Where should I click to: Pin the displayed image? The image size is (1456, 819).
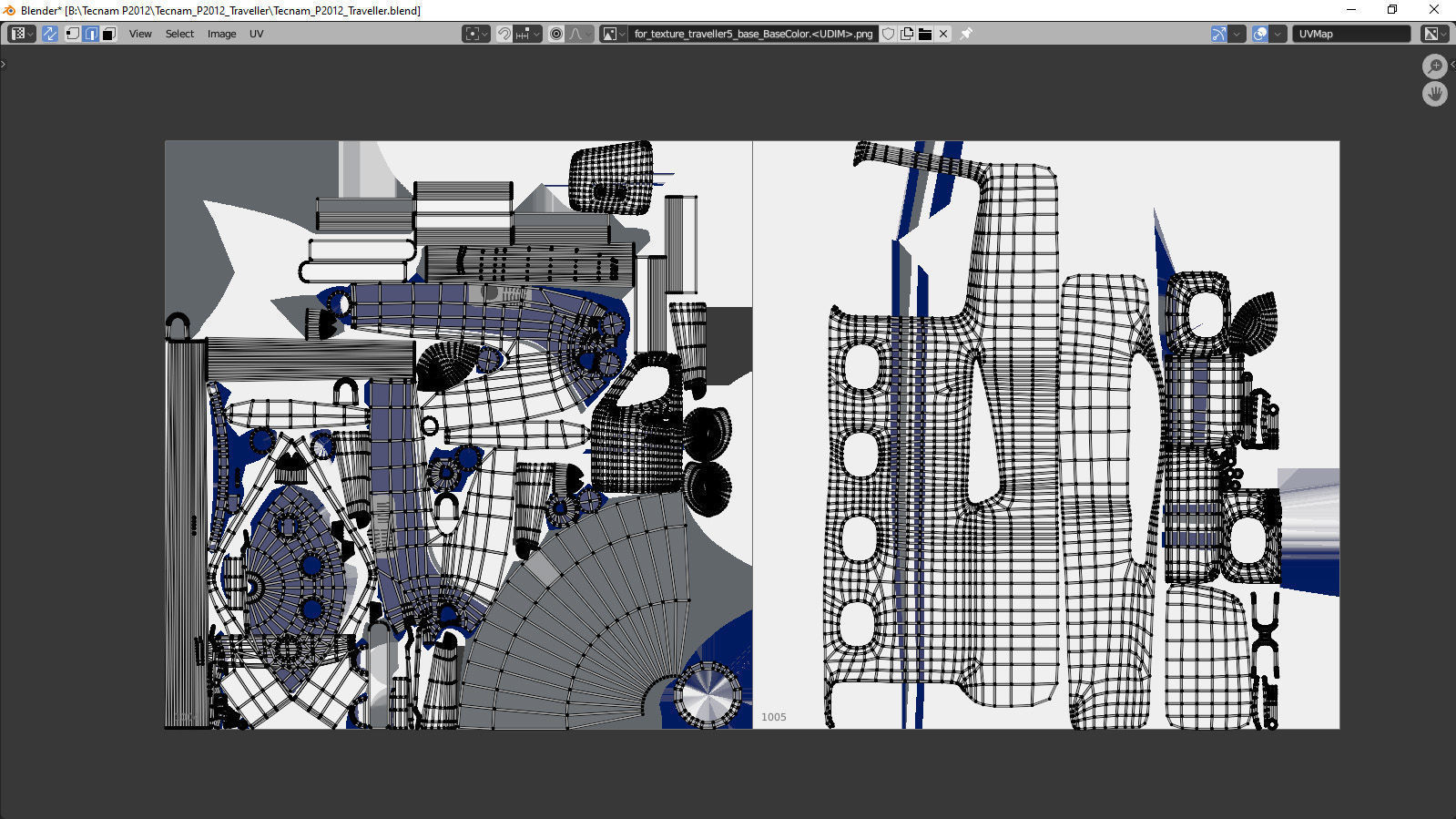[x=966, y=34]
